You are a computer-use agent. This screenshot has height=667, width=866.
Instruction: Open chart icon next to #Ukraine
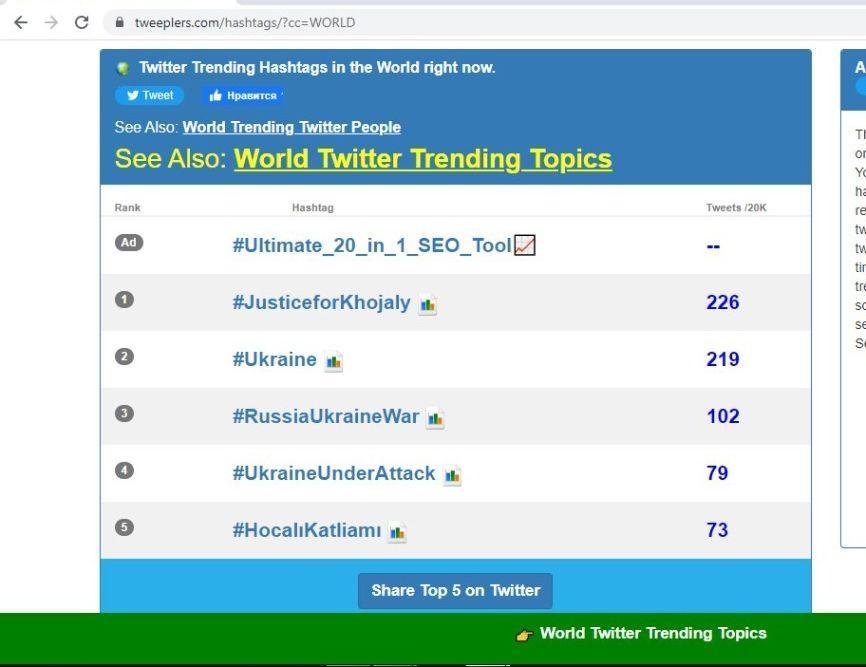(334, 361)
